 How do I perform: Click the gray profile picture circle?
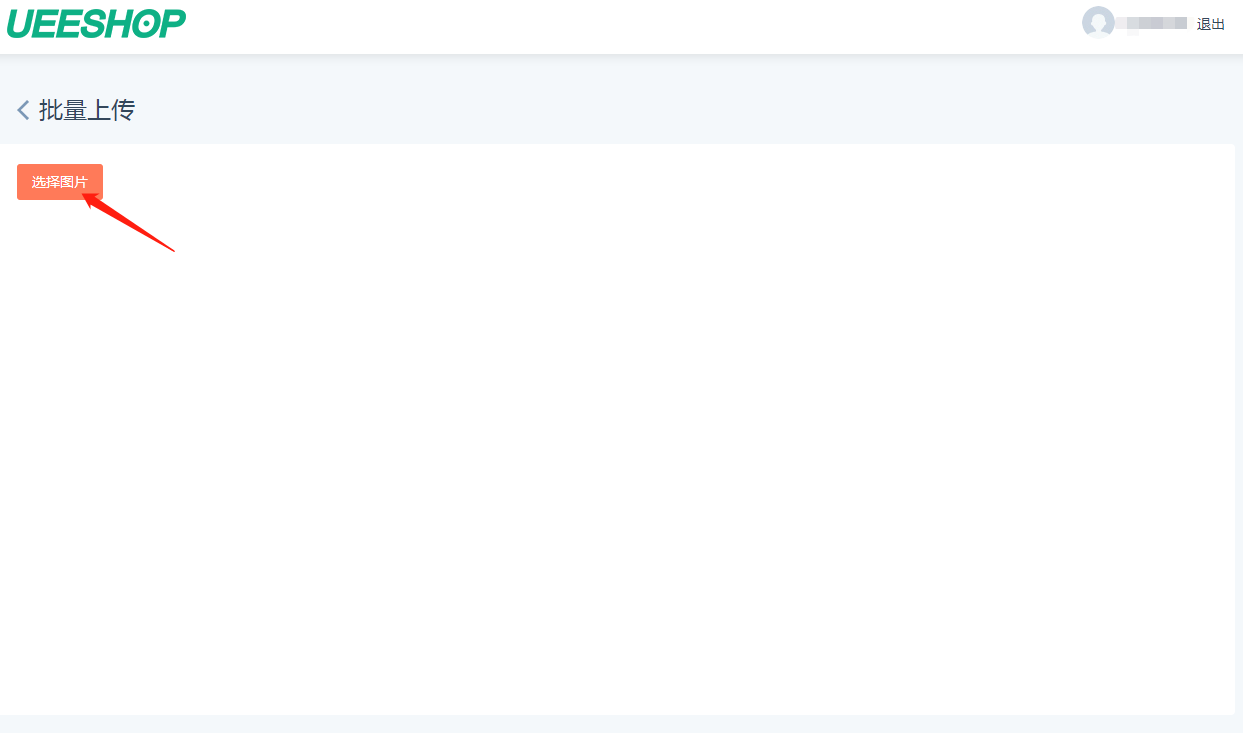point(1098,23)
